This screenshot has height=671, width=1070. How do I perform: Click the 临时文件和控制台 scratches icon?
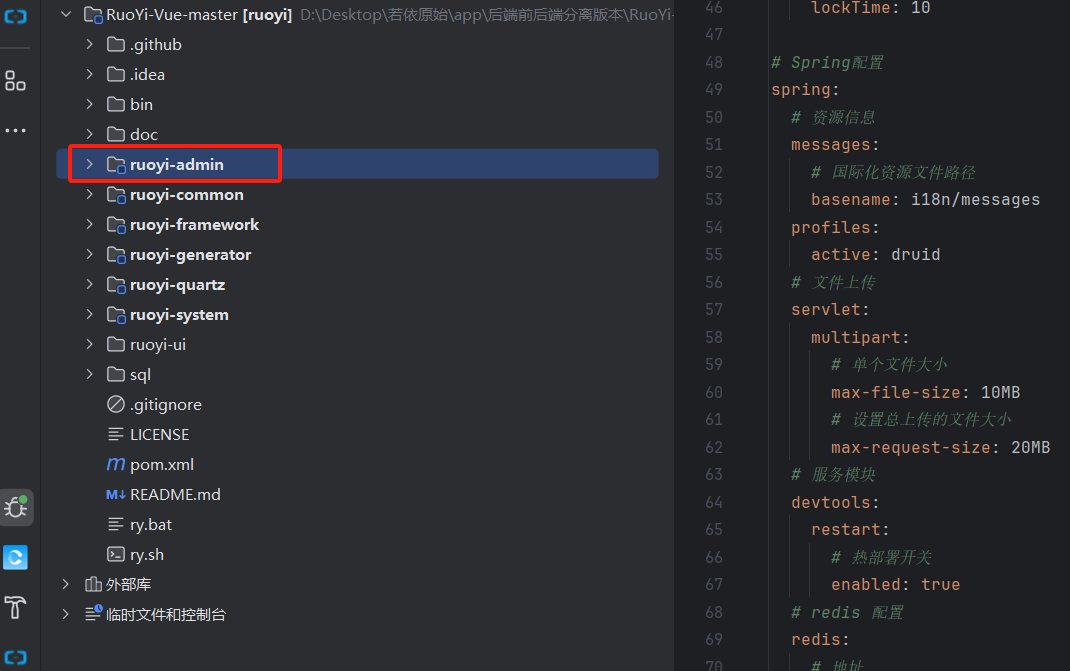[93, 614]
